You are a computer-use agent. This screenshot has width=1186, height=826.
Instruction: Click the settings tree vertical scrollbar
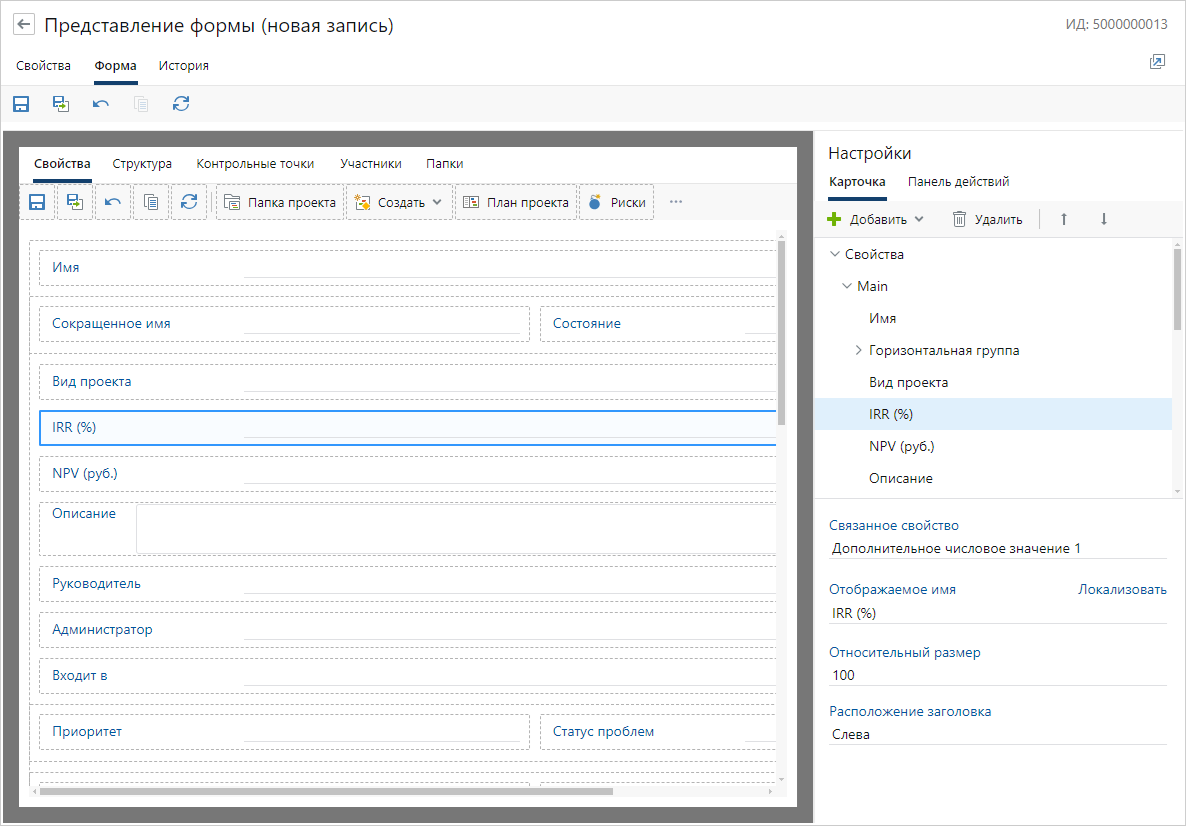coord(1177,289)
